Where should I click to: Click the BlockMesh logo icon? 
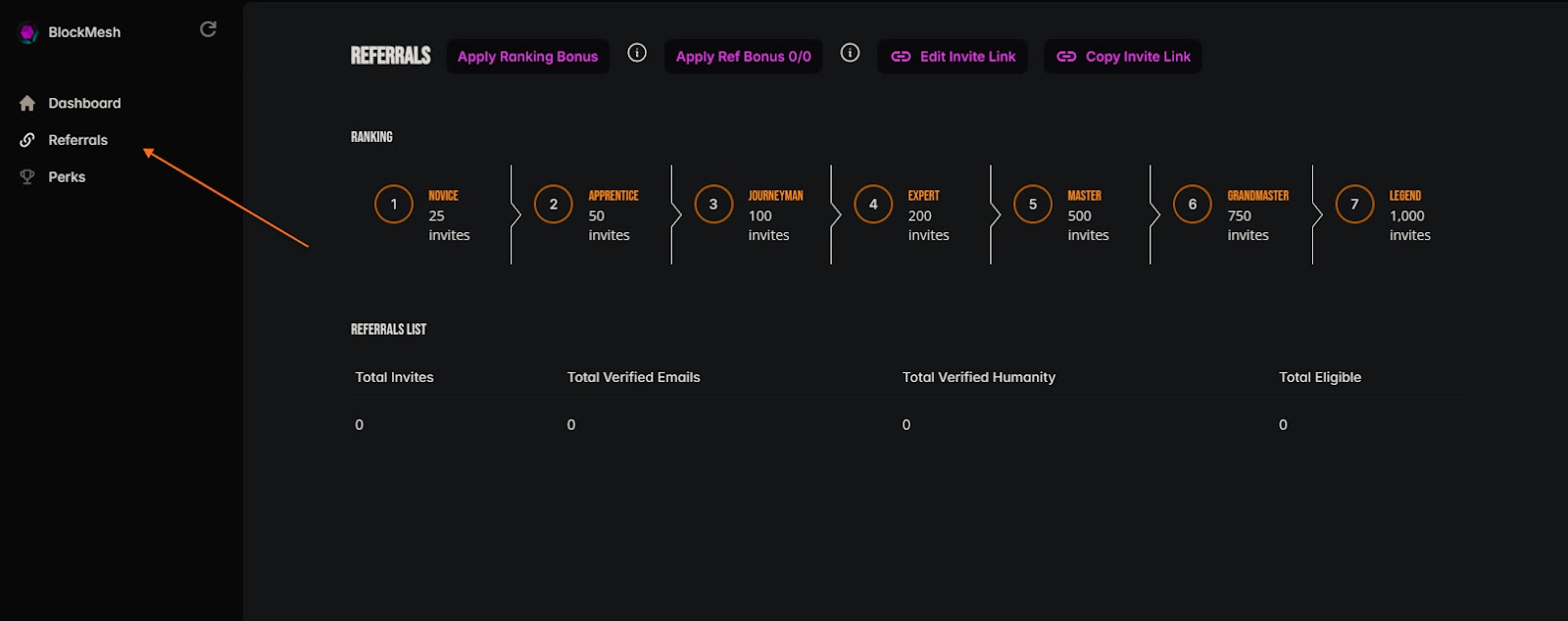pyautogui.click(x=27, y=32)
